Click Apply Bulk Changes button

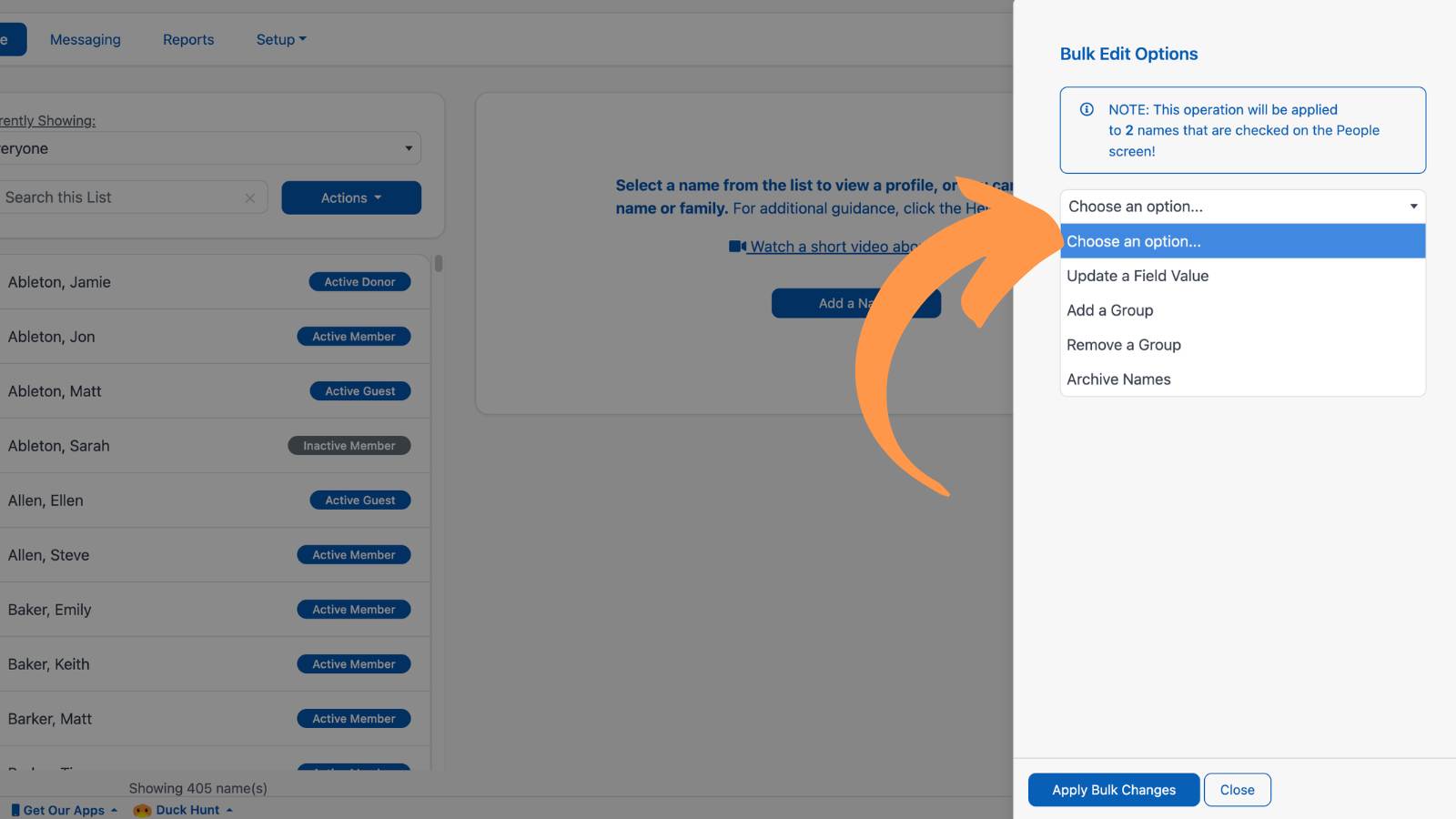tap(1114, 790)
